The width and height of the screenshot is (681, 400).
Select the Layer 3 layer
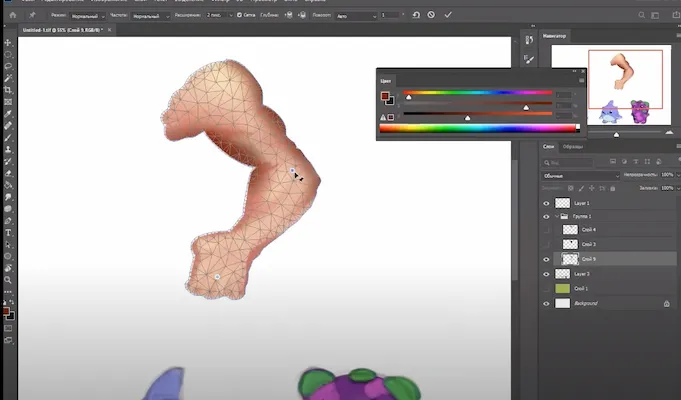tap(582, 273)
